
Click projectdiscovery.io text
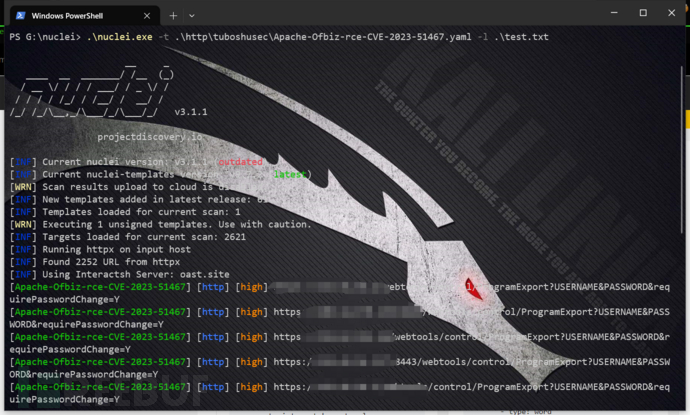pyautogui.click(x=150, y=137)
